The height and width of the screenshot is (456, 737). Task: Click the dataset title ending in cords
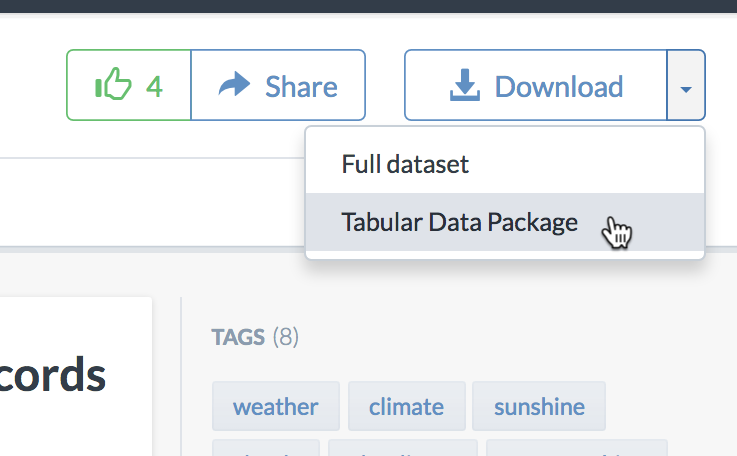[53, 375]
